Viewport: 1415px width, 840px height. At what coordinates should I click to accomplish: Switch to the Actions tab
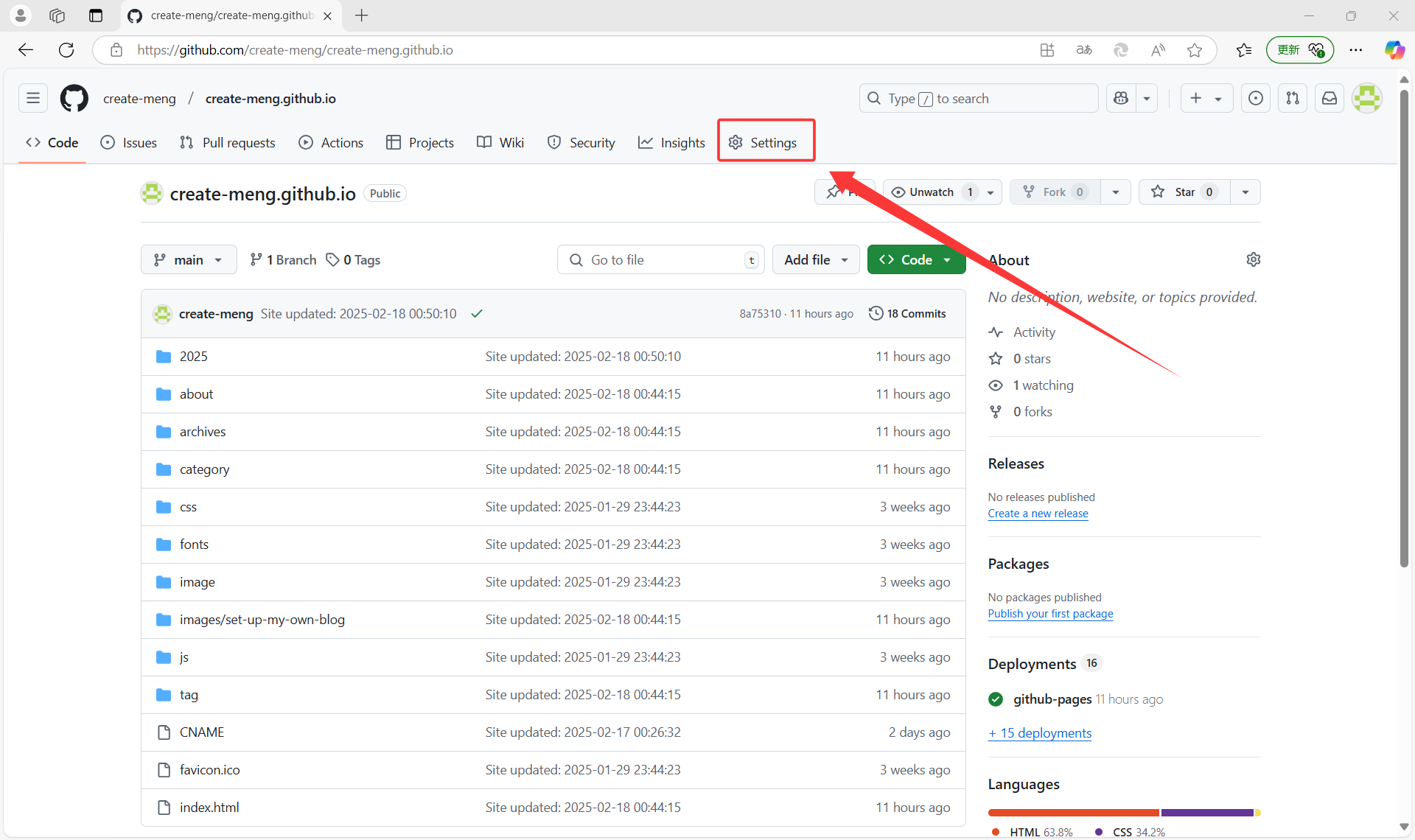pos(331,142)
